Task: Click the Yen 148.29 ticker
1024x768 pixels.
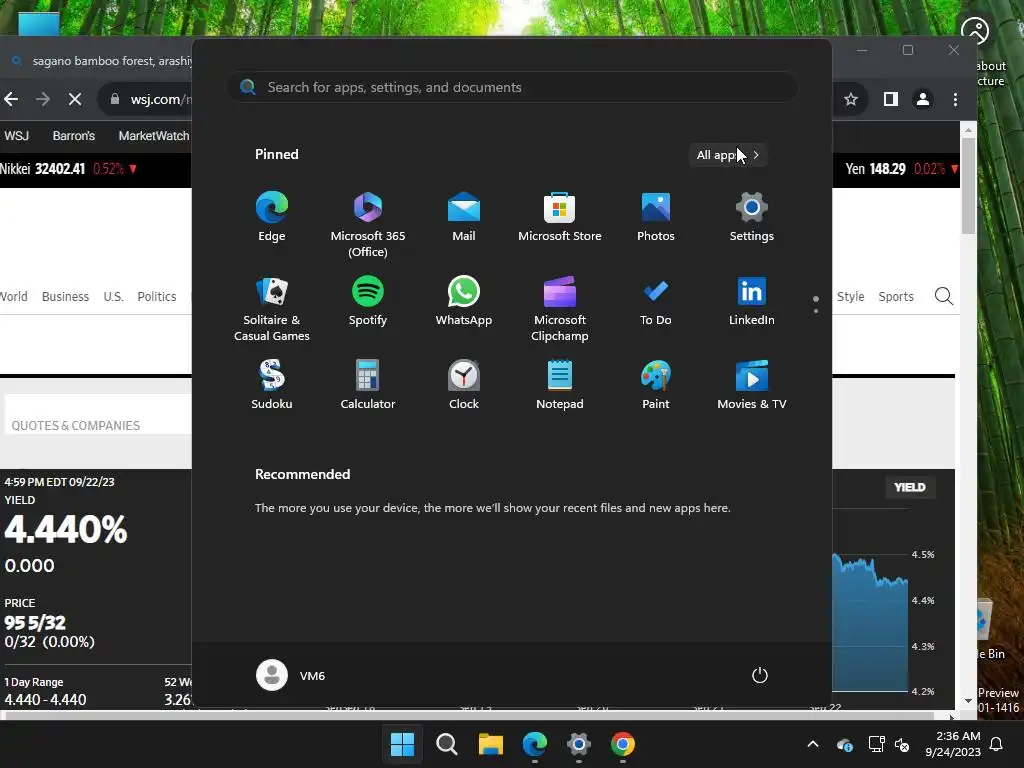Action: 901,169
